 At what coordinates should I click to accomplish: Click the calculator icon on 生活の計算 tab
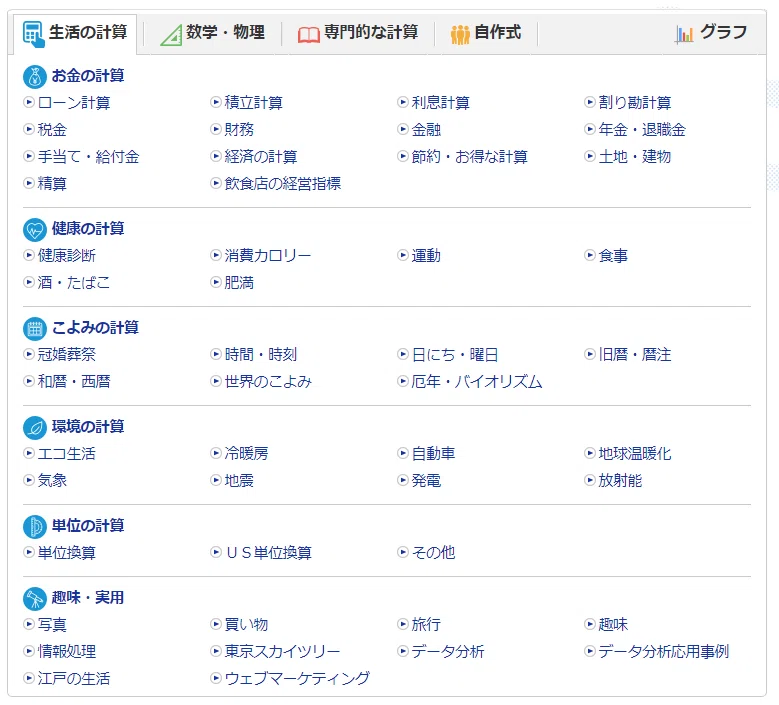34,34
